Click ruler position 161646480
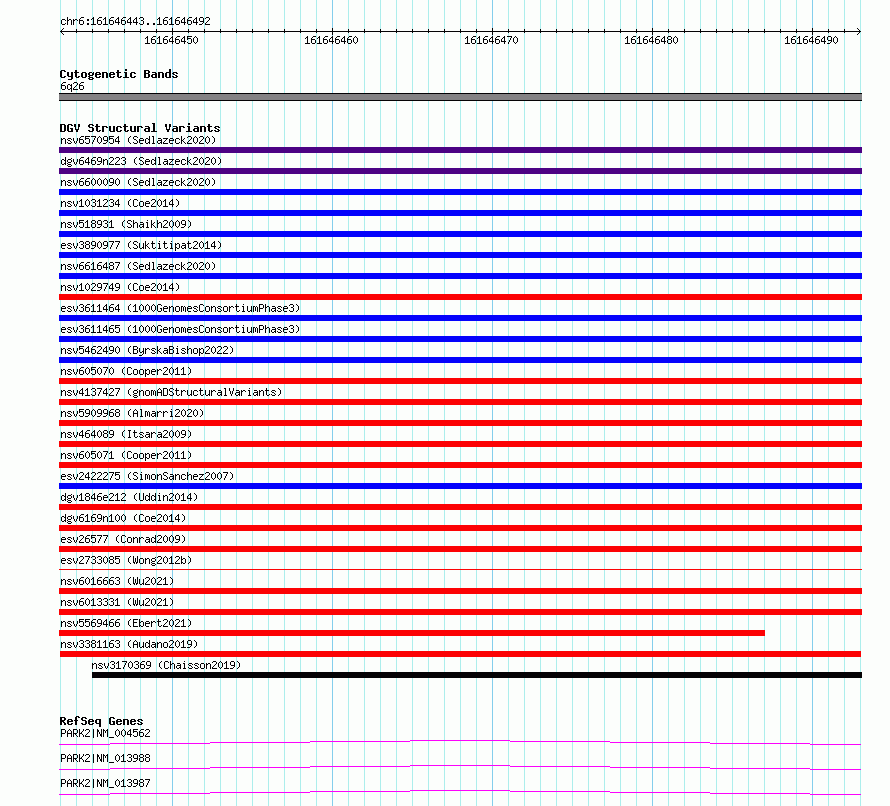The height and width of the screenshot is (806, 890). [x=652, y=40]
